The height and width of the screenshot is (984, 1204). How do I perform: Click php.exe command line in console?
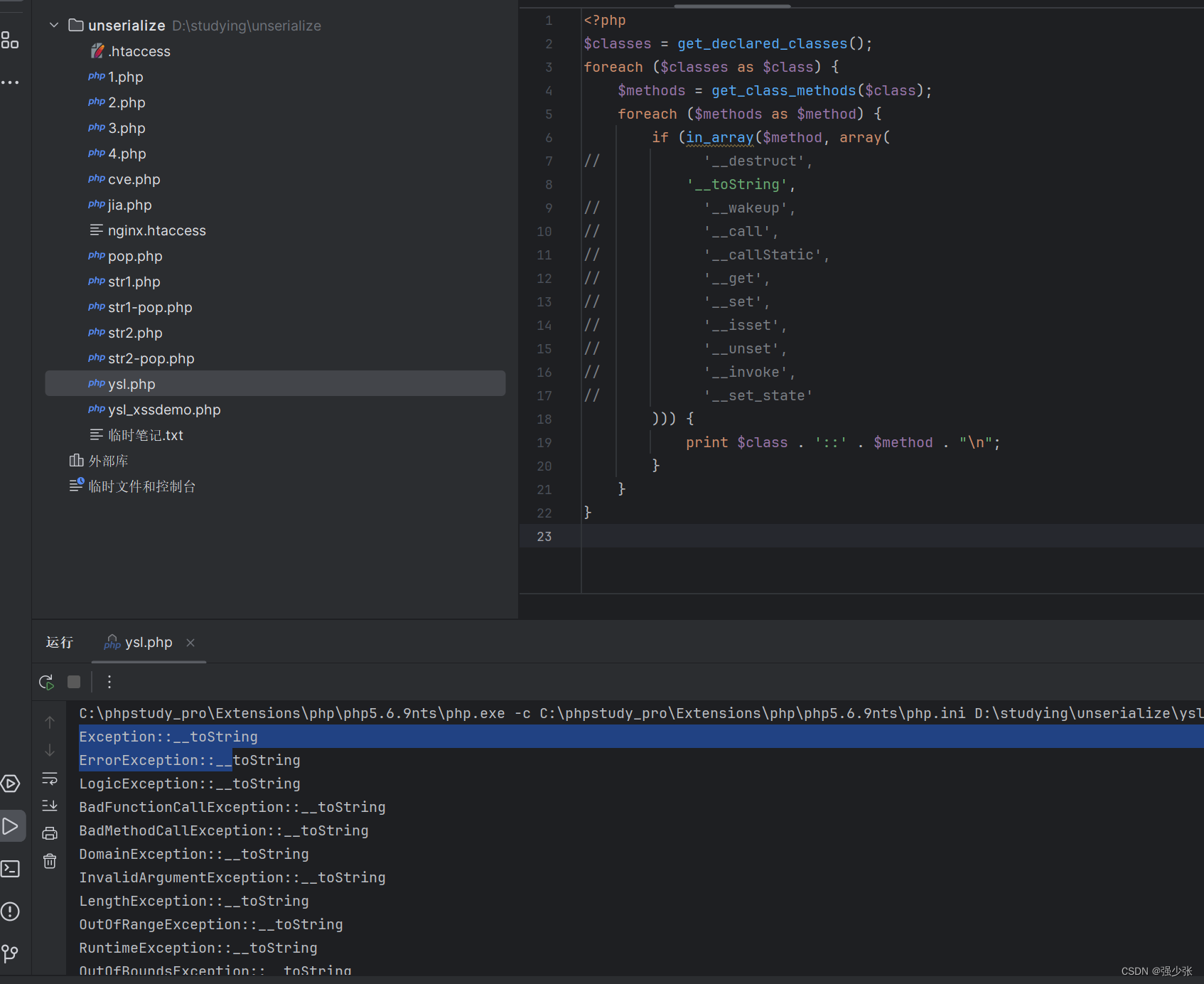641,714
